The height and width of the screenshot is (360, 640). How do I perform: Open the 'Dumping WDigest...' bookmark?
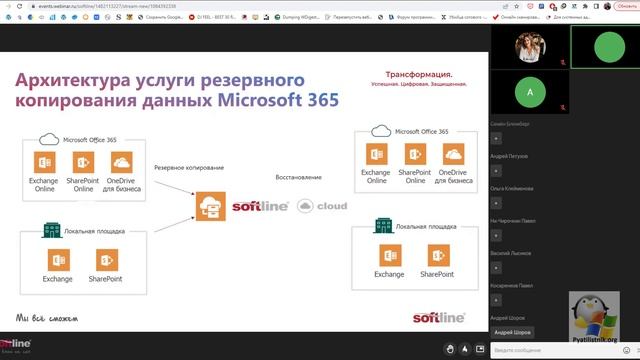pyautogui.click(x=297, y=17)
